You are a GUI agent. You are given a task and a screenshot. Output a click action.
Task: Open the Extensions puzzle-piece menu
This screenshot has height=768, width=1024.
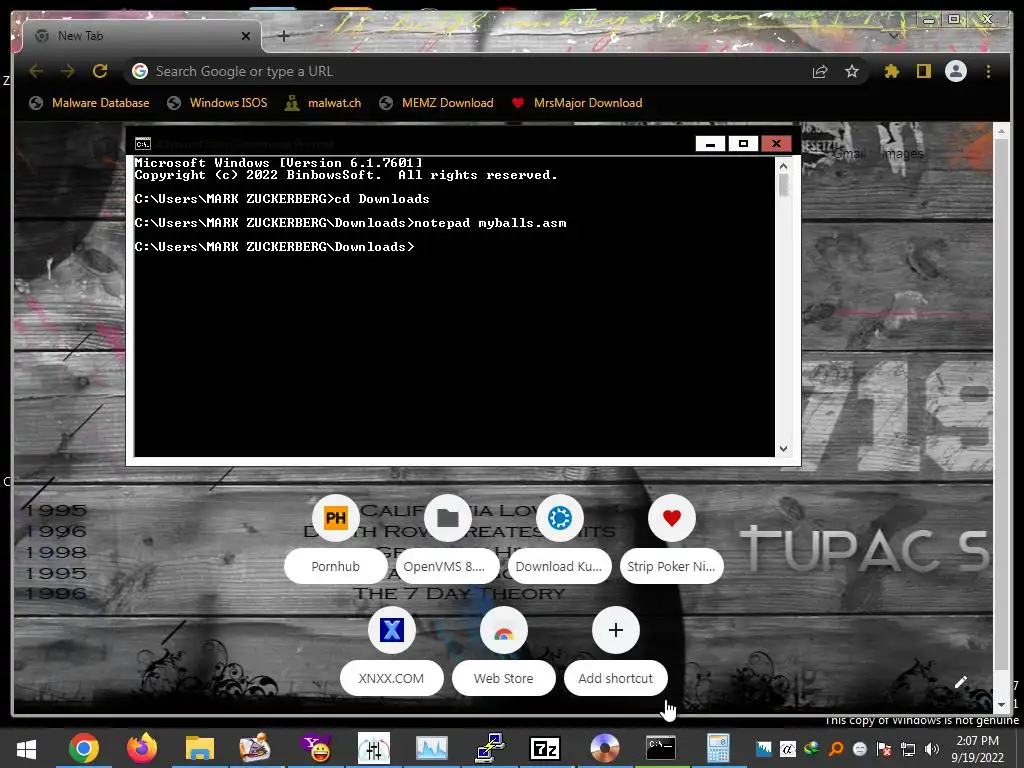[891, 71]
